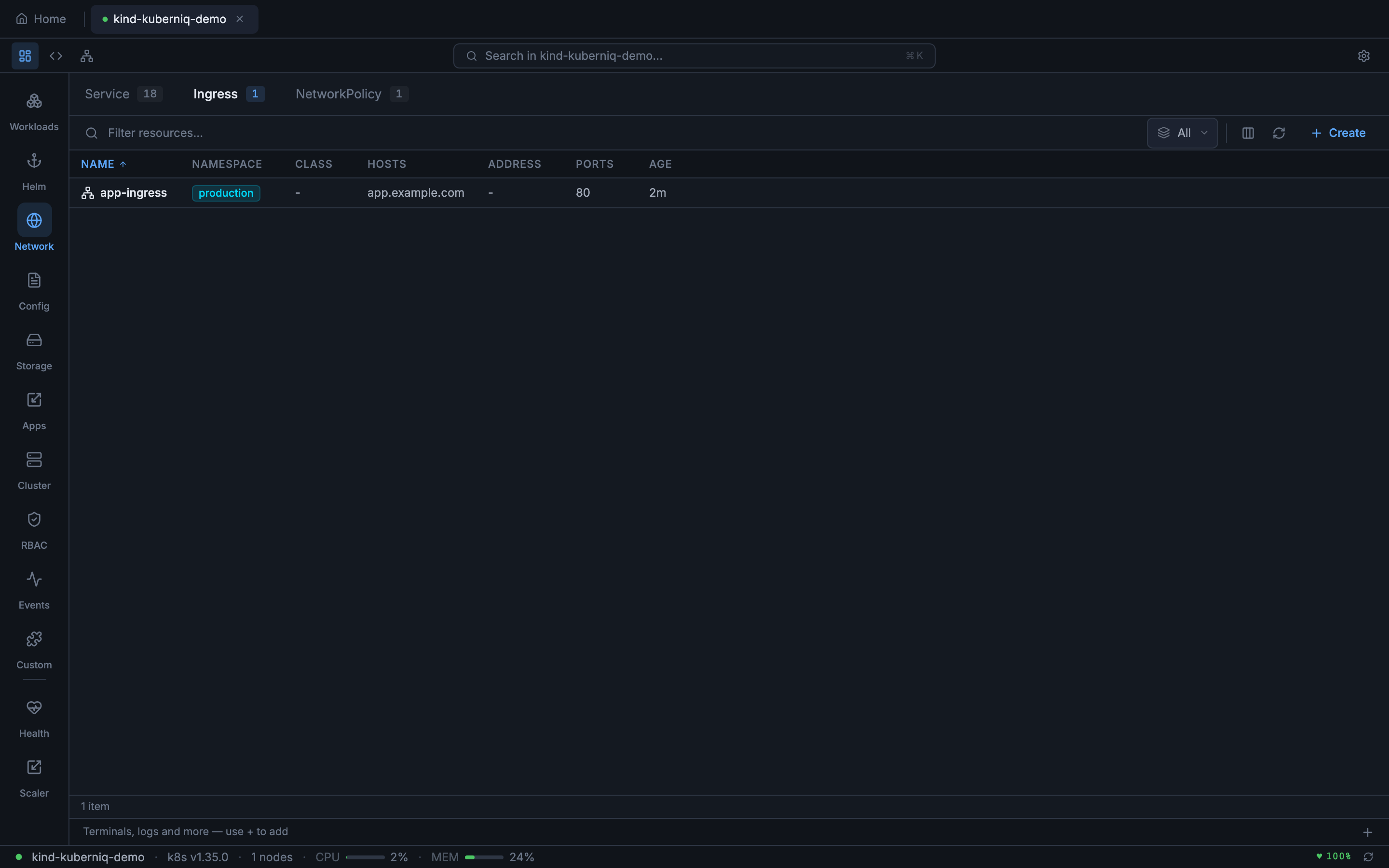This screenshot has width=1389, height=868.
Task: Switch to code editor view mode
Action: (55, 55)
